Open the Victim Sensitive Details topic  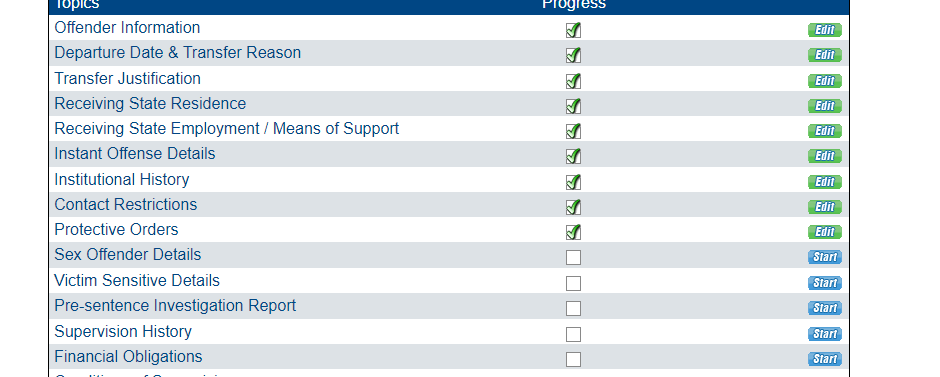[x=137, y=281]
